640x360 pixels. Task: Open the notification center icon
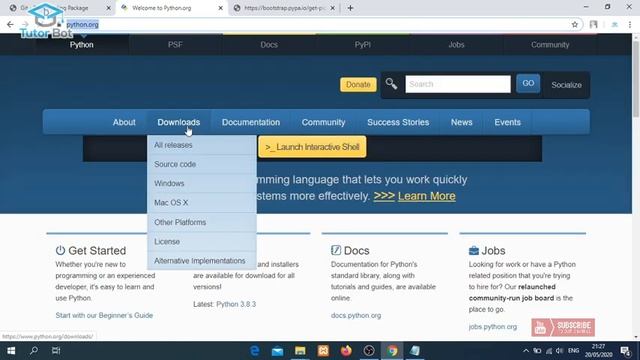pyautogui.click(x=625, y=351)
